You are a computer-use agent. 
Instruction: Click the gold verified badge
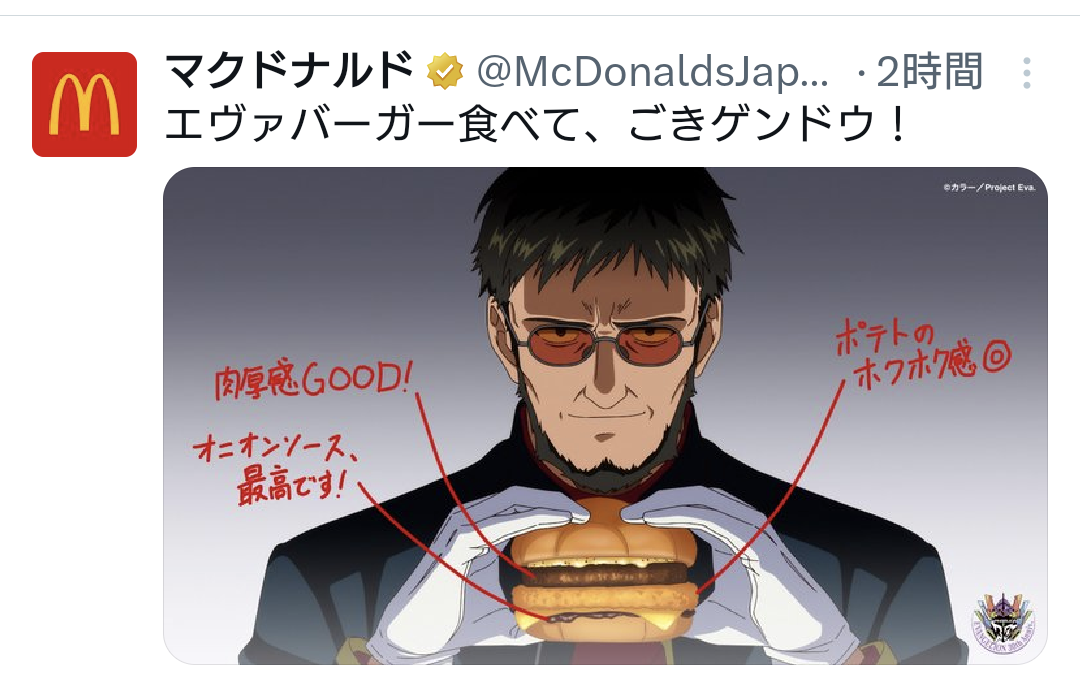(444, 71)
